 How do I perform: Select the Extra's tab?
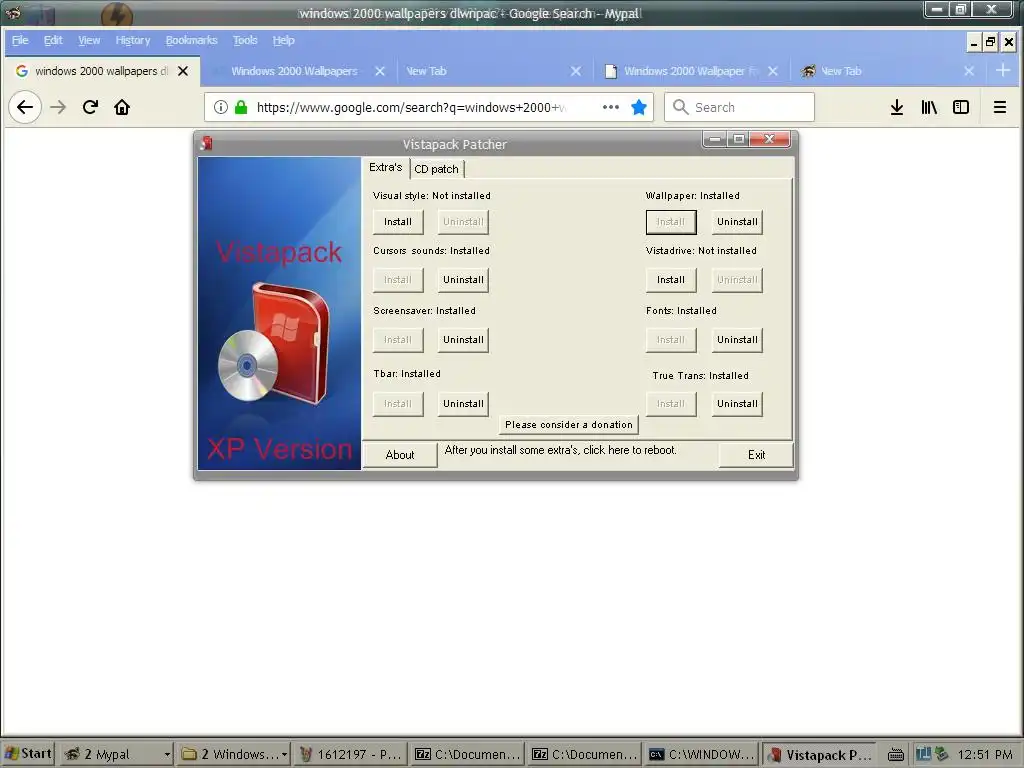[385, 167]
